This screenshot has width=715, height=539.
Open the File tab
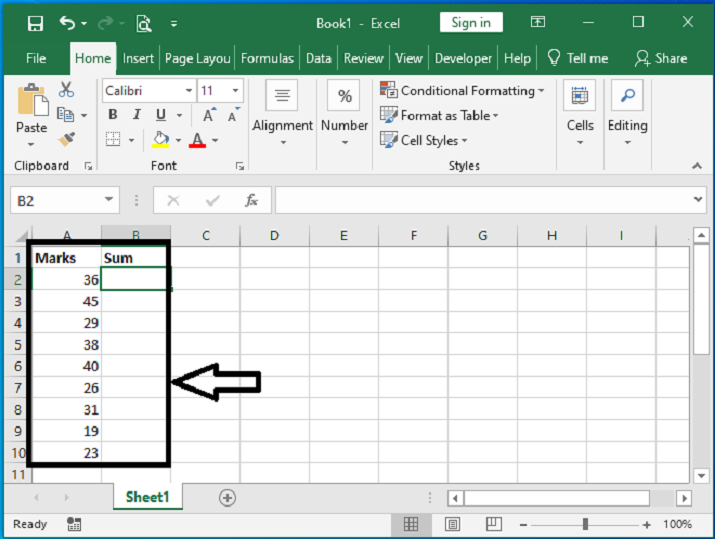pos(36,58)
